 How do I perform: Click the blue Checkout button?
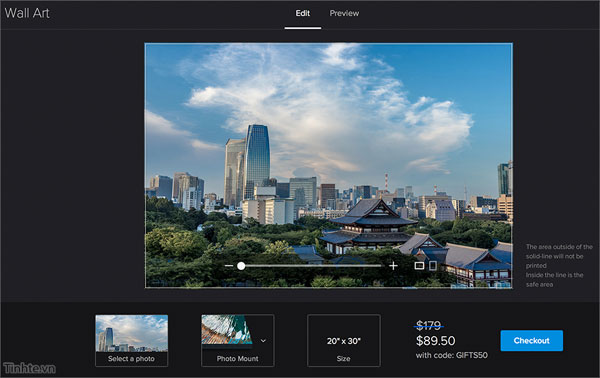tap(532, 341)
